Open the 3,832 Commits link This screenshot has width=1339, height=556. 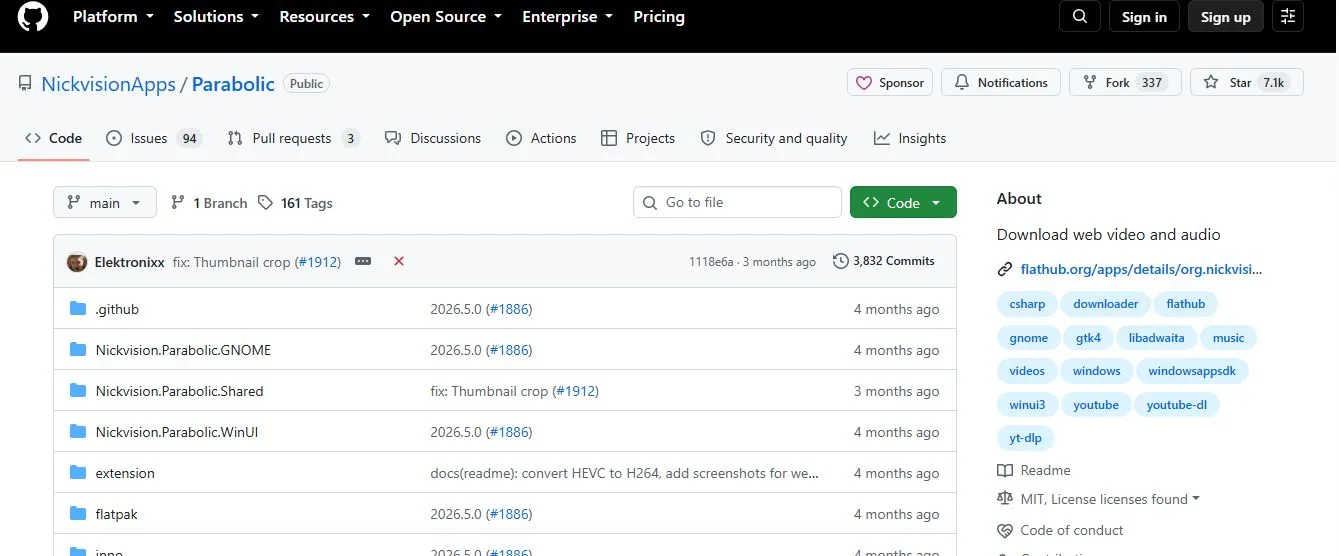click(x=884, y=261)
